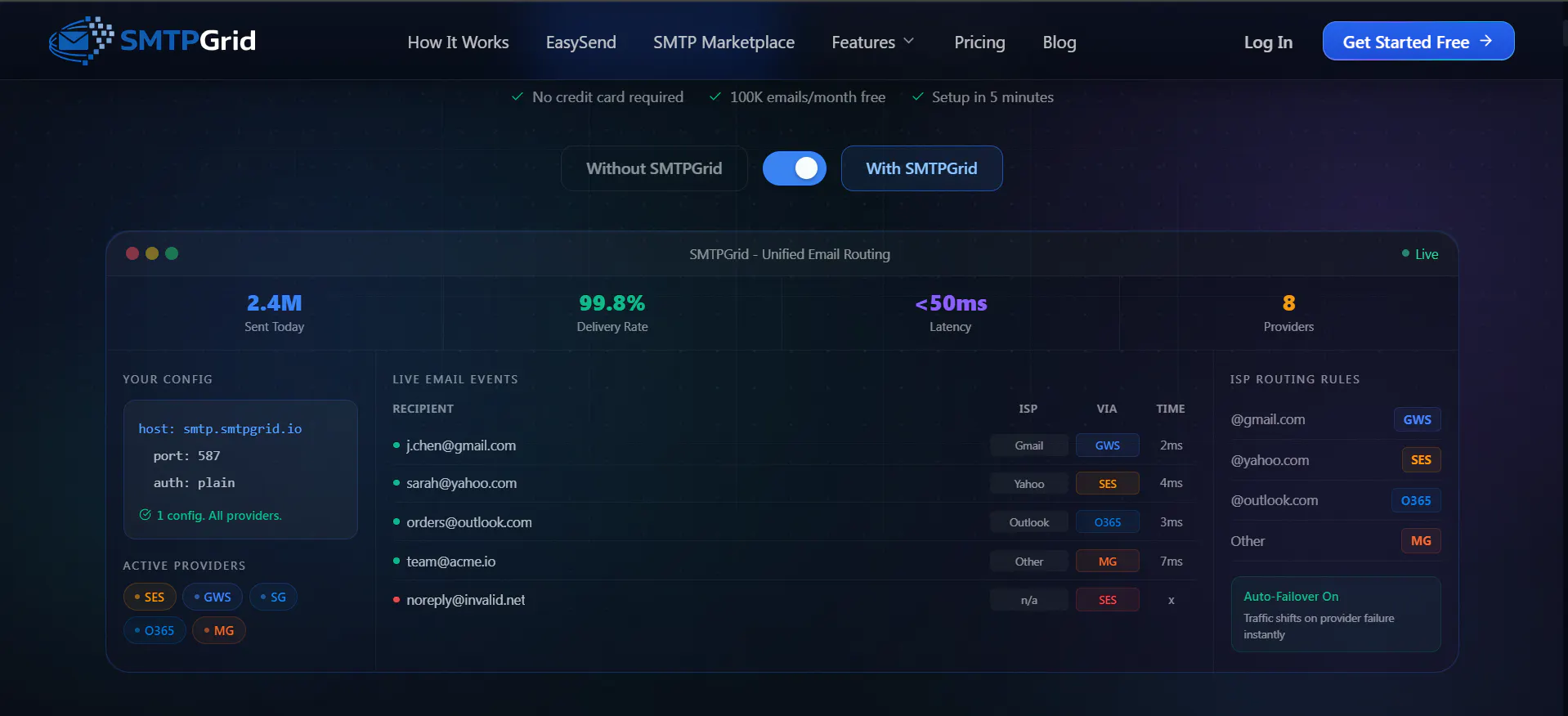1568x716 pixels.
Task: Click recipient sarah@yahoo.com
Action: (461, 483)
